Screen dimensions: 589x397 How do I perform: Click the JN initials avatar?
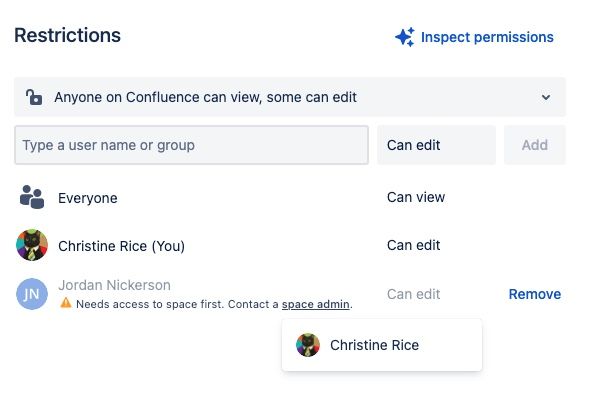click(32, 294)
